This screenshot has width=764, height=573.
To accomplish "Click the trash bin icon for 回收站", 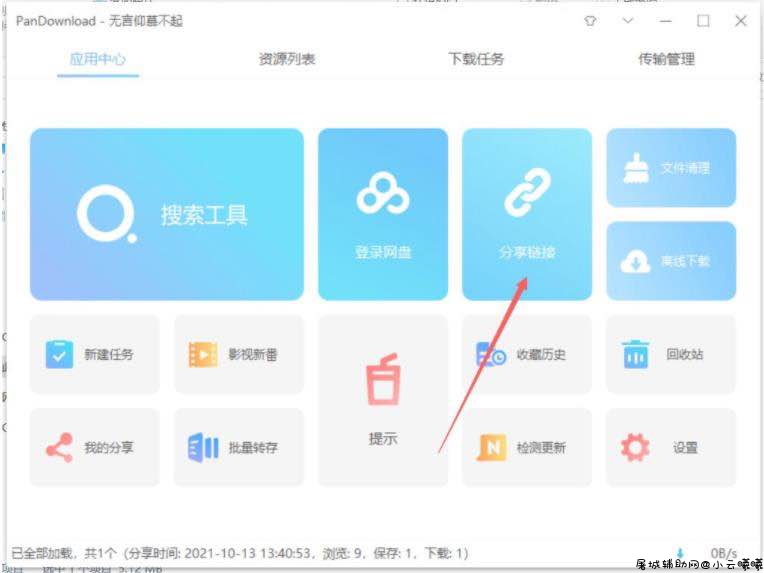I will point(636,354).
